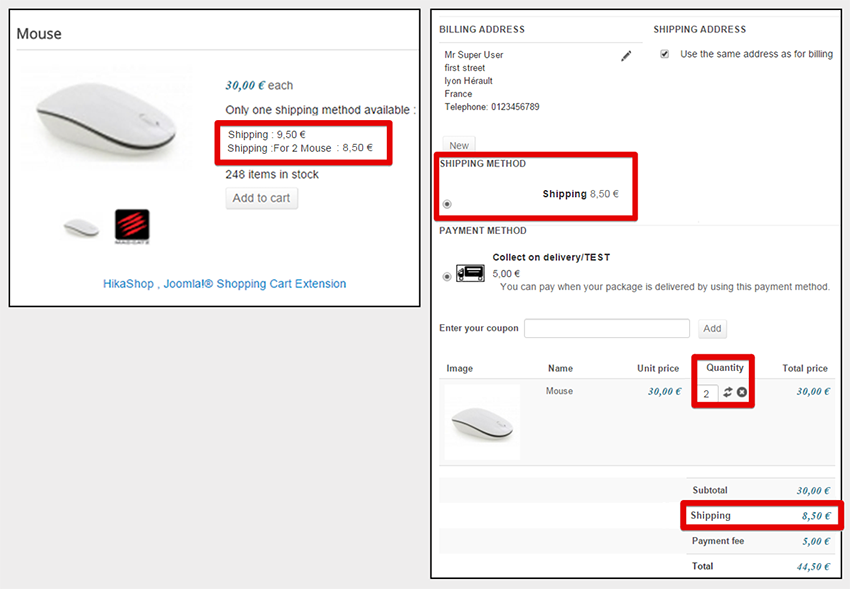Click the main Mouse product image

(106, 119)
